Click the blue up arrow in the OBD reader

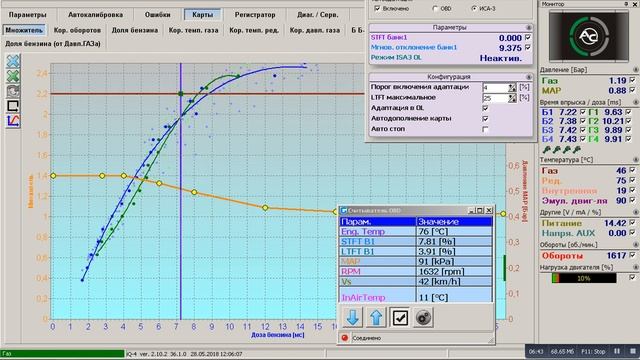click(376, 318)
